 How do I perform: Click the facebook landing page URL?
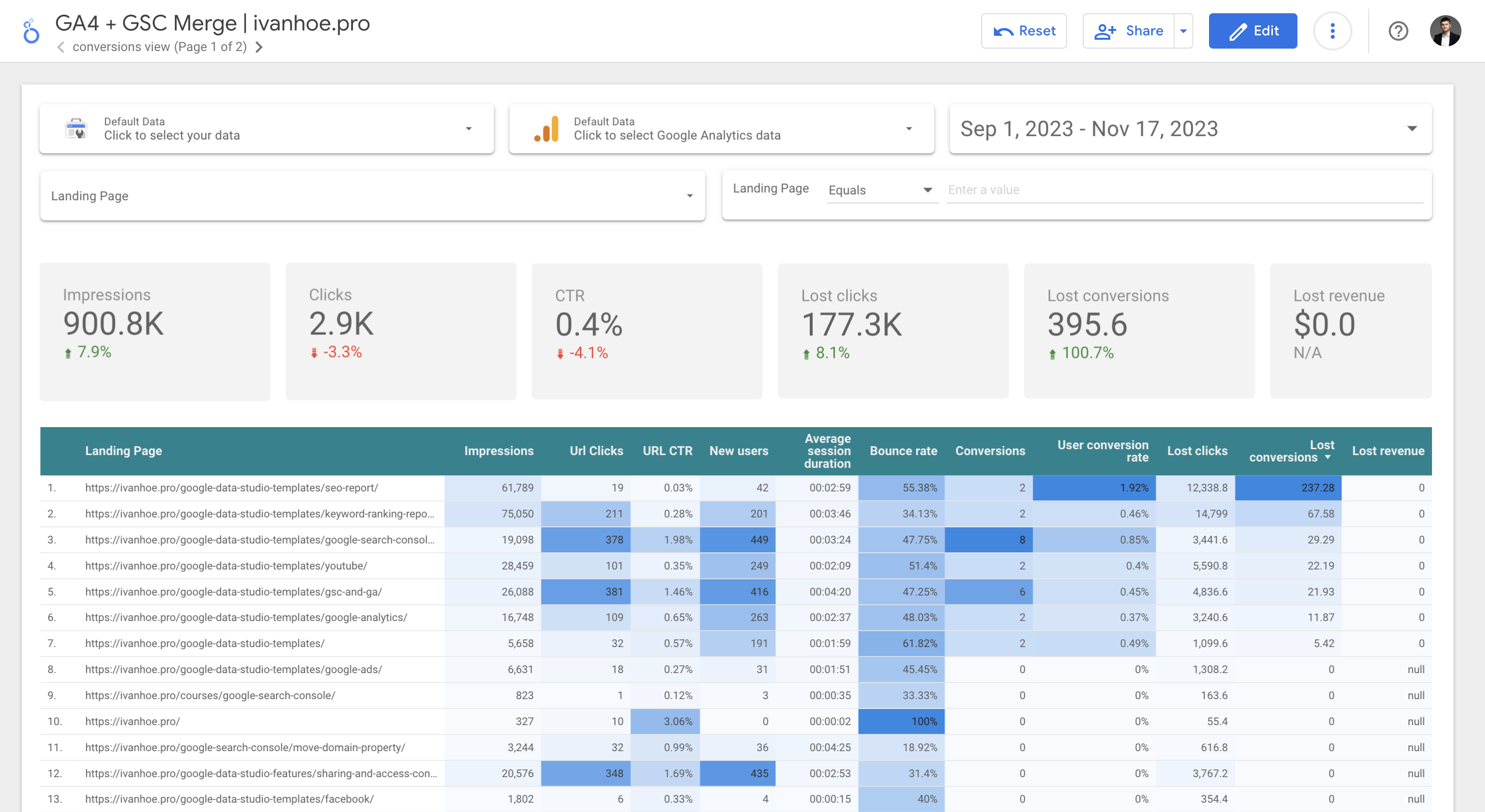[x=229, y=799]
